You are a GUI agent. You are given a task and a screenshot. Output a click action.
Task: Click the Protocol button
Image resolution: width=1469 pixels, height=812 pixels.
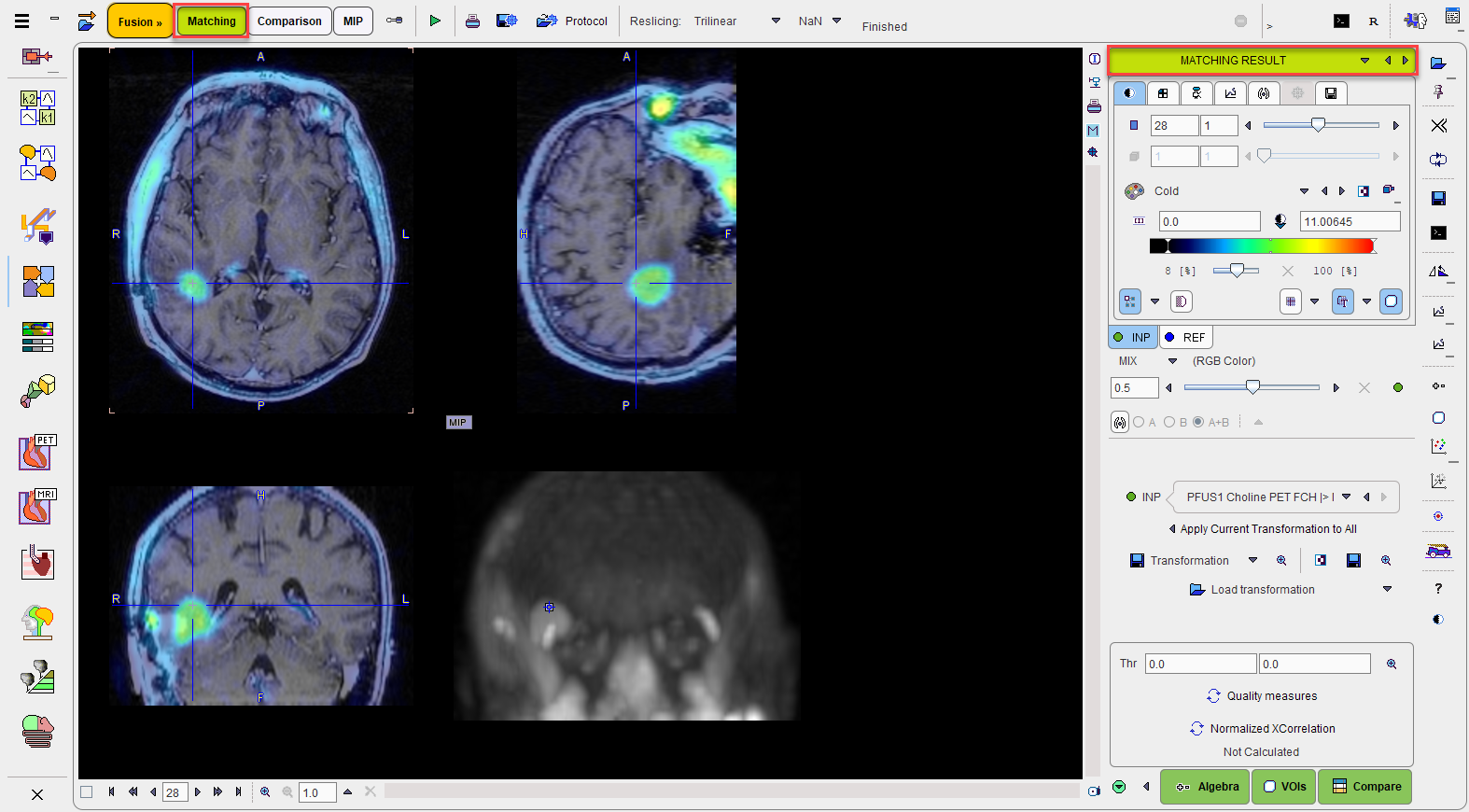(x=572, y=21)
